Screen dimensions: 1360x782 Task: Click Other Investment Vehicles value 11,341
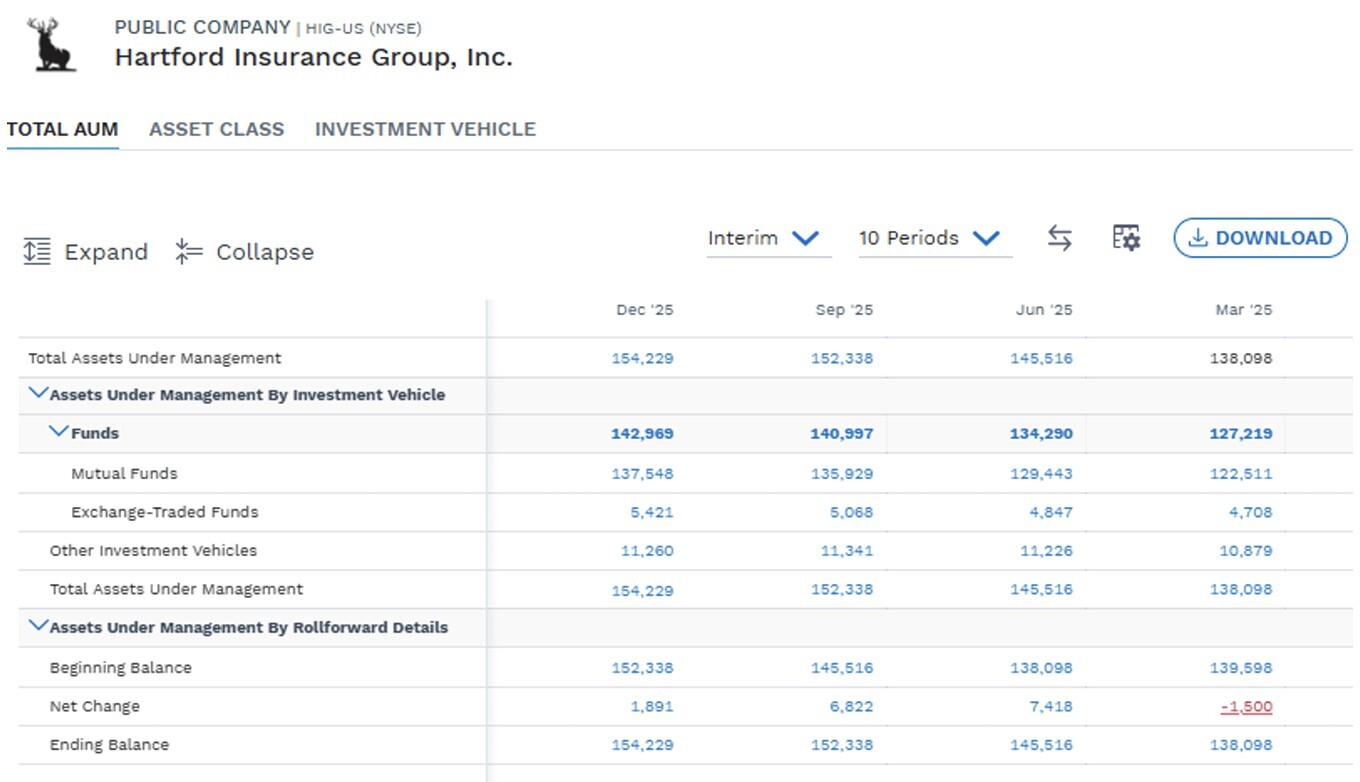847,551
